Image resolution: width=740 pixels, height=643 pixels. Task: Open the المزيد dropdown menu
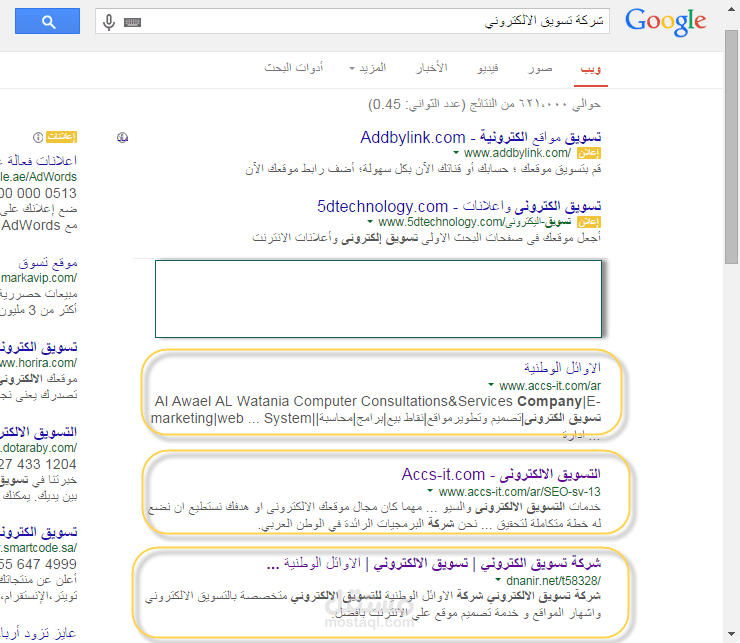click(x=368, y=68)
